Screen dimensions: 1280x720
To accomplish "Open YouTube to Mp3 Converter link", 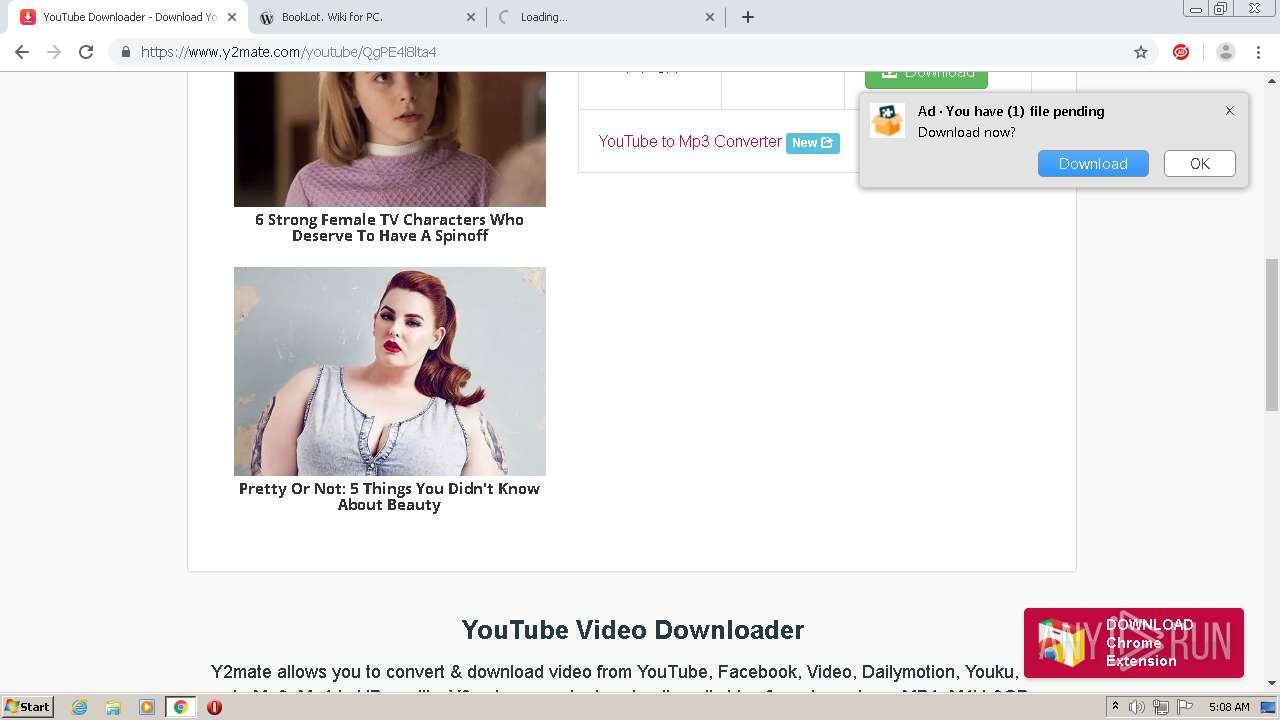I will 690,142.
